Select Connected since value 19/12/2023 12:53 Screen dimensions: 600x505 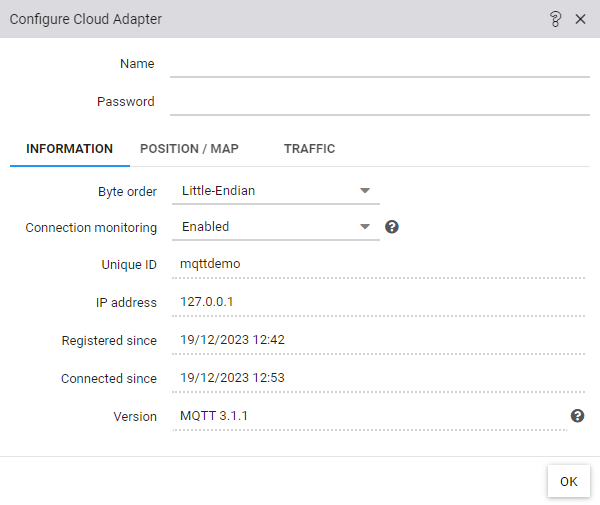(232, 378)
